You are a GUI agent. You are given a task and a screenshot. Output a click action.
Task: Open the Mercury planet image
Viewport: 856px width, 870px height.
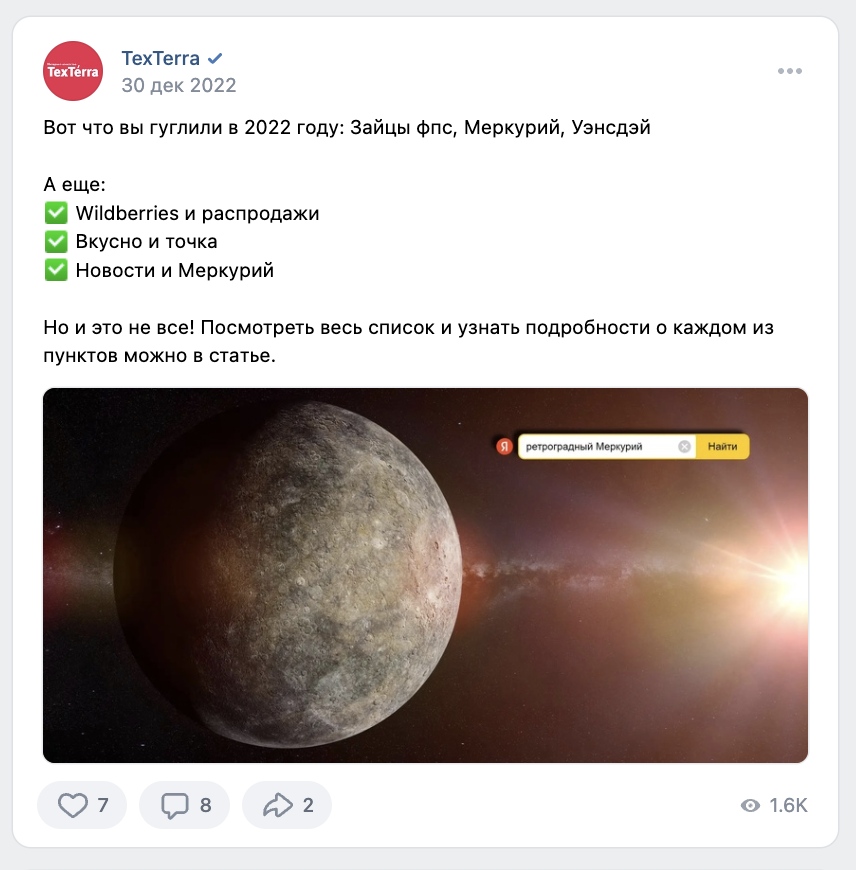[425, 575]
